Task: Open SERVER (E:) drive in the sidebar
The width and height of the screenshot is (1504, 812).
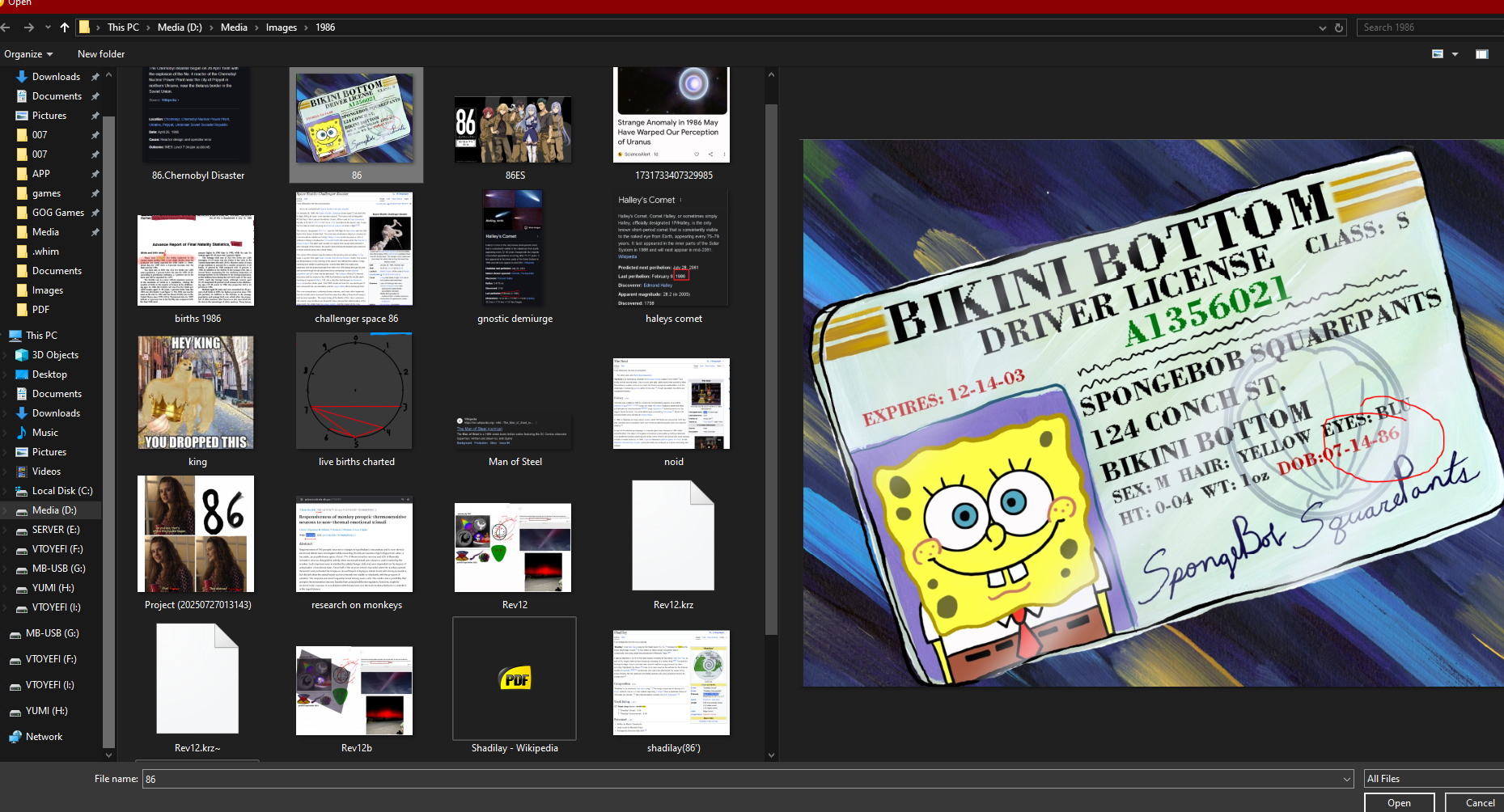Action: pos(56,530)
